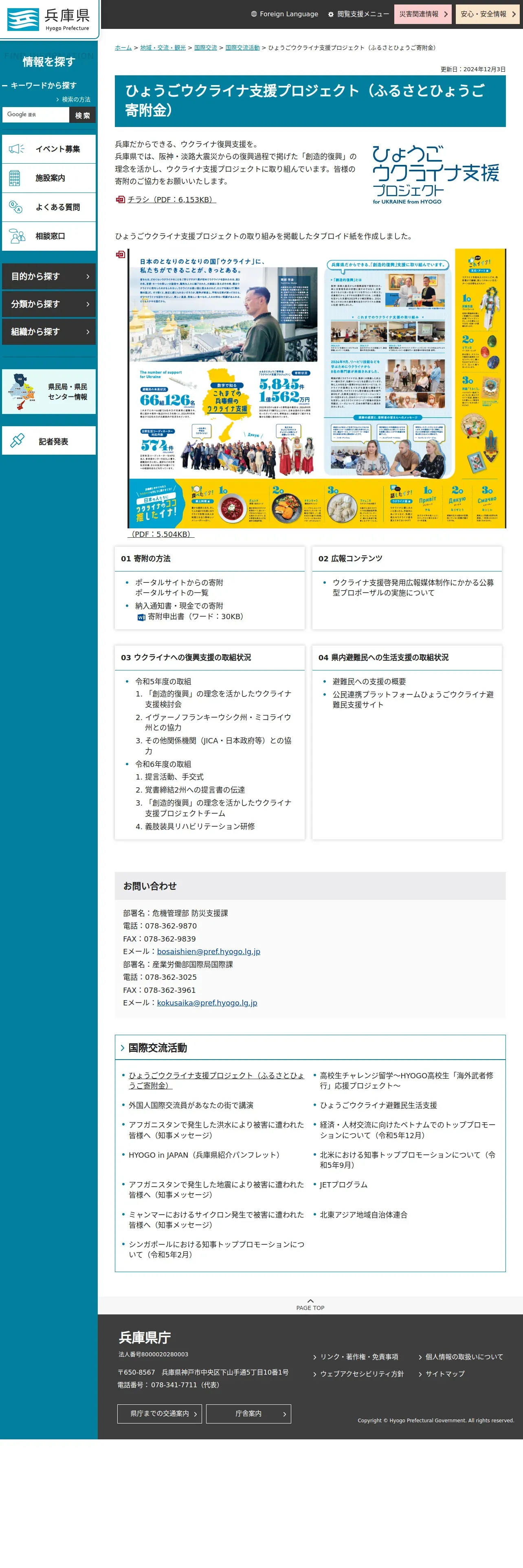Open the チラシ PDF link
This screenshot has width=523, height=1568.
(x=171, y=199)
